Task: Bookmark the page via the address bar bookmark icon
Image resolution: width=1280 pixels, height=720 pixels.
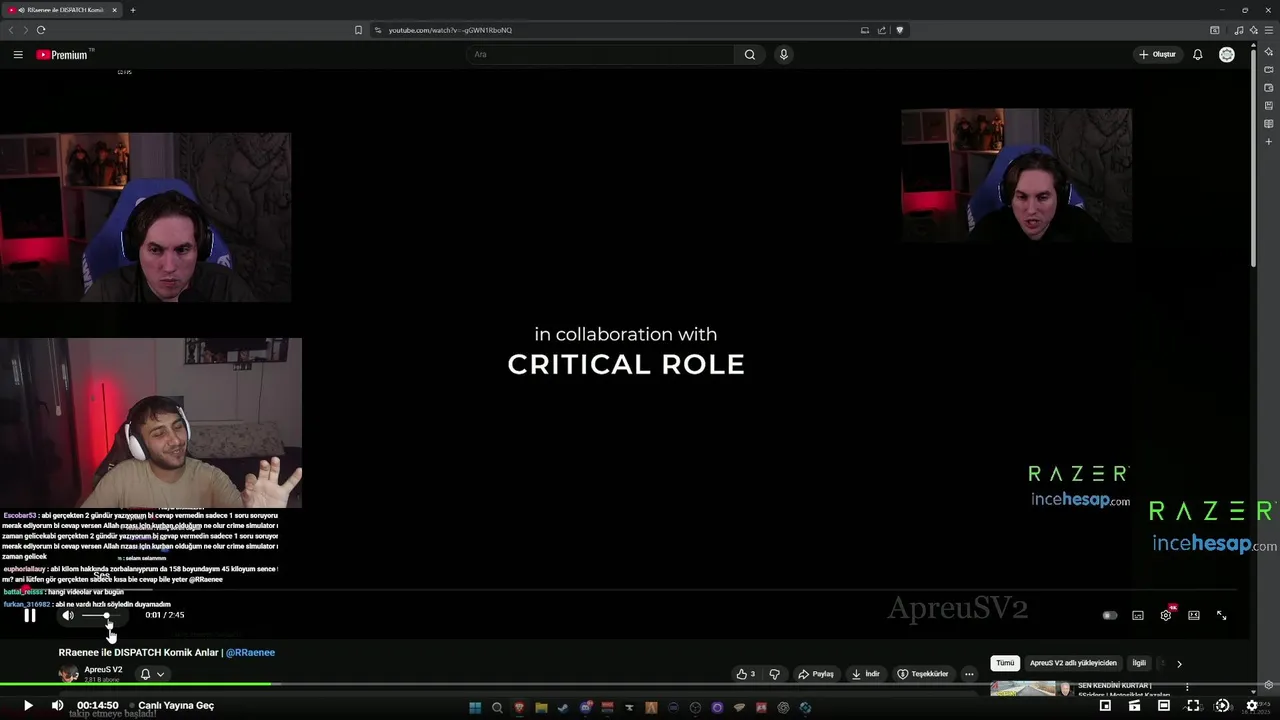Action: 358,30
